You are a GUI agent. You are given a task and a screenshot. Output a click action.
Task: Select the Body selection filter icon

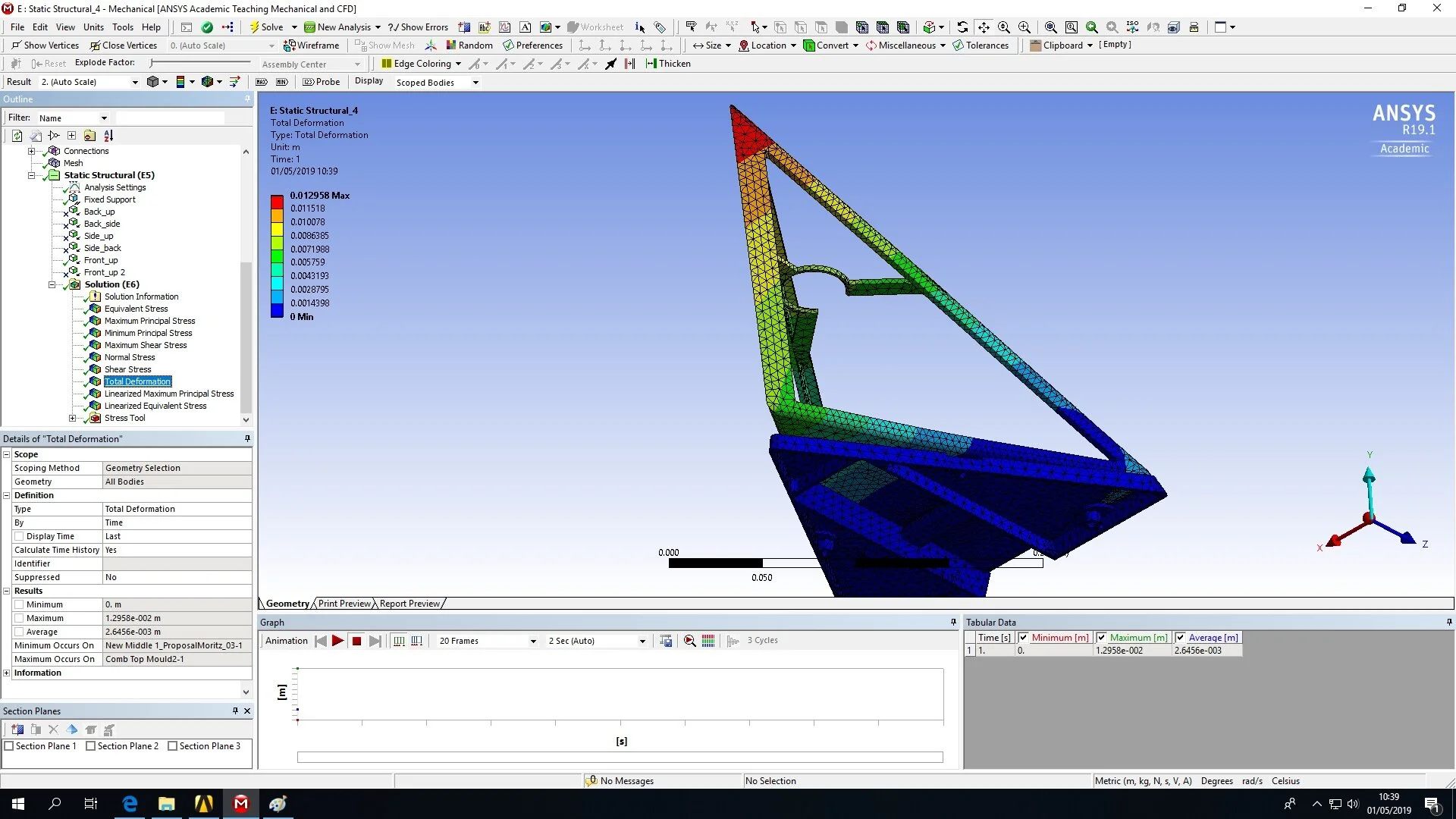click(x=842, y=27)
